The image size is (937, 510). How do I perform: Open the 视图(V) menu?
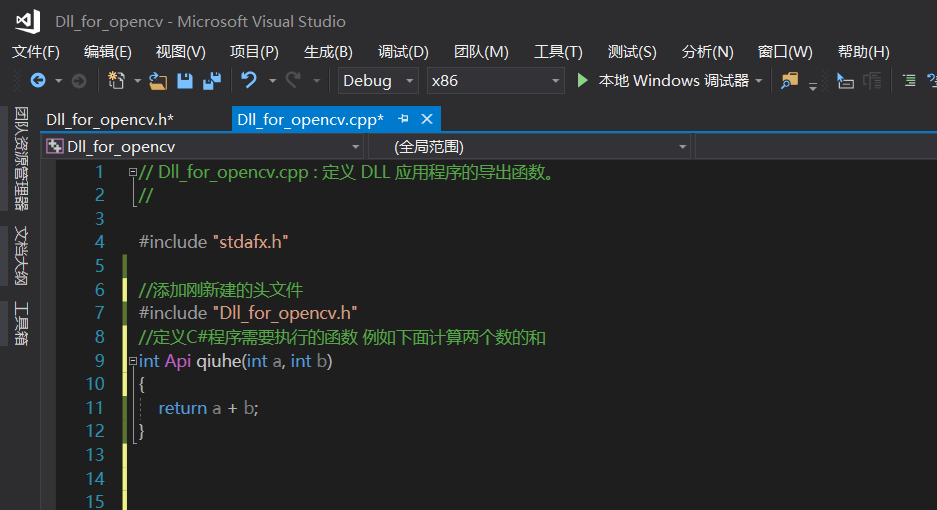(180, 52)
